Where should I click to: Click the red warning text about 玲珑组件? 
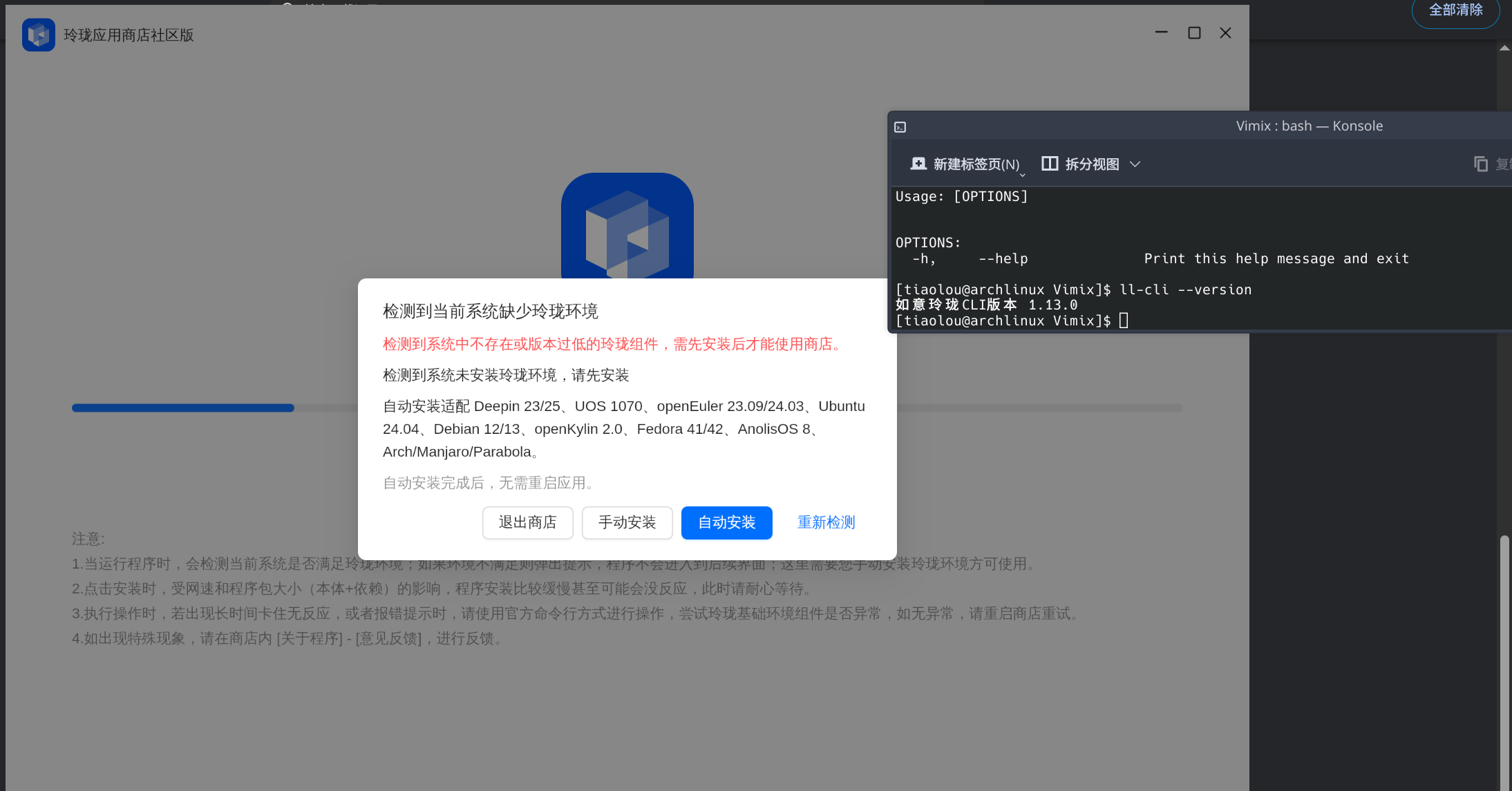click(x=615, y=344)
